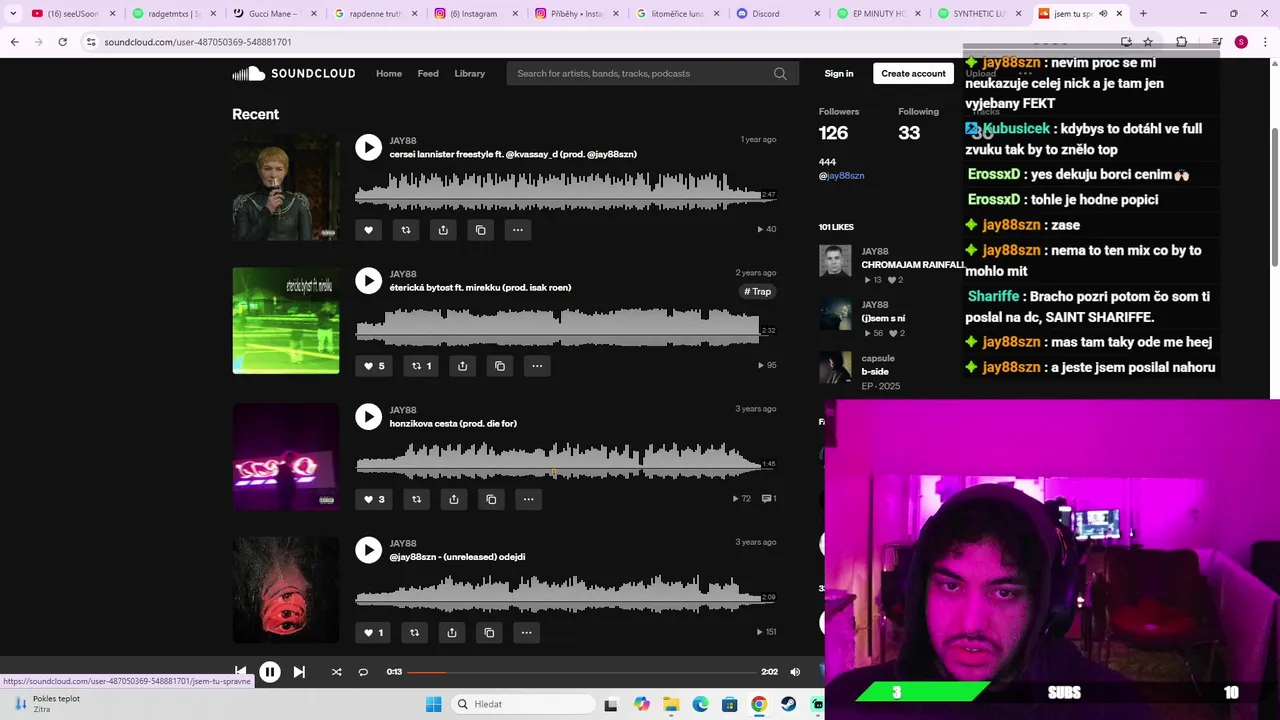Repost the honzikova cesta track

coord(417,499)
